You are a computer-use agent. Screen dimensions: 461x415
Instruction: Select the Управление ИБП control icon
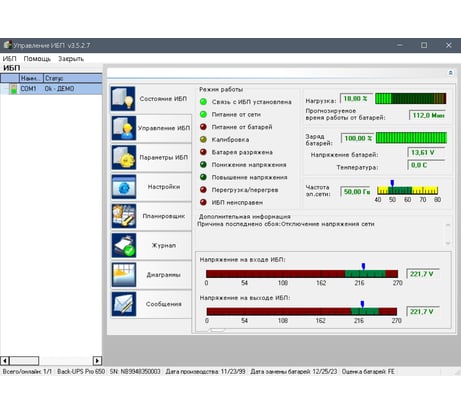124,128
